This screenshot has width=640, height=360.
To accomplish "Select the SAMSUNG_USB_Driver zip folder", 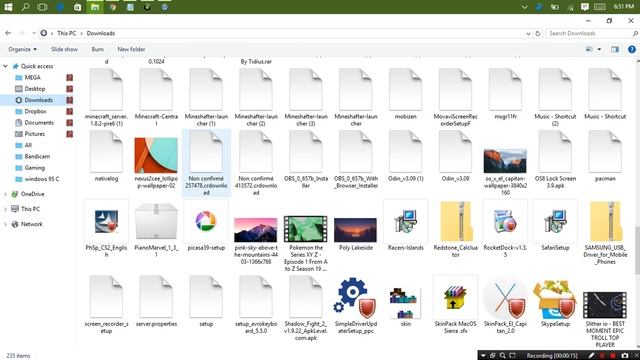I will [x=605, y=222].
